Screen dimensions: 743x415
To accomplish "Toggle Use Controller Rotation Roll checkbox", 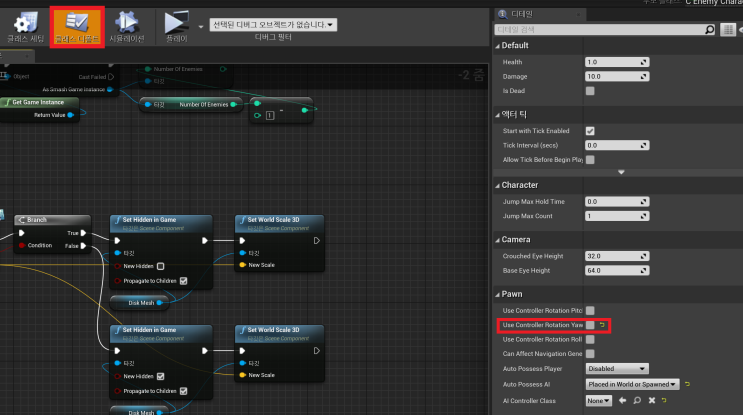I will pyautogui.click(x=590, y=339).
